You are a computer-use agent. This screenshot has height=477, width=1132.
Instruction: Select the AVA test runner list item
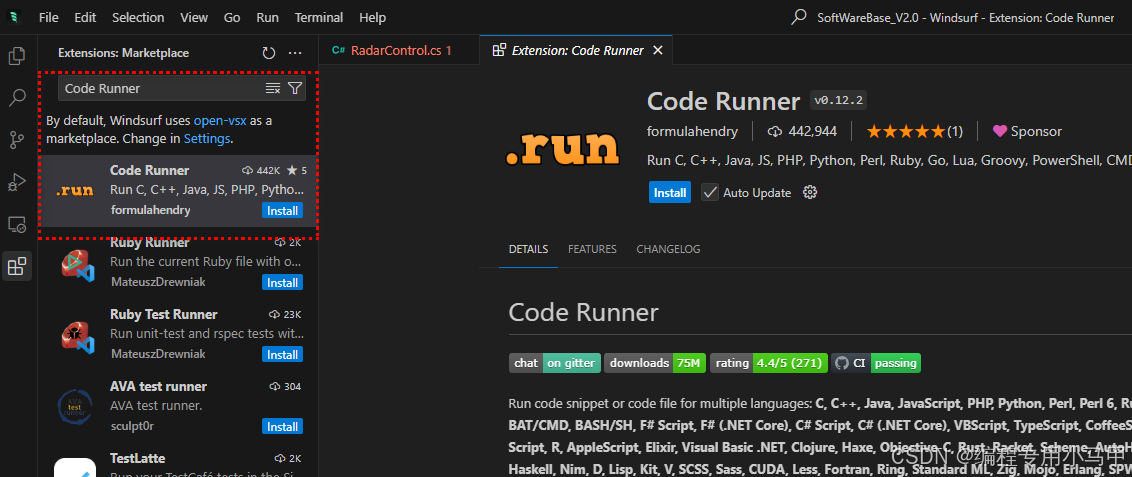178,407
